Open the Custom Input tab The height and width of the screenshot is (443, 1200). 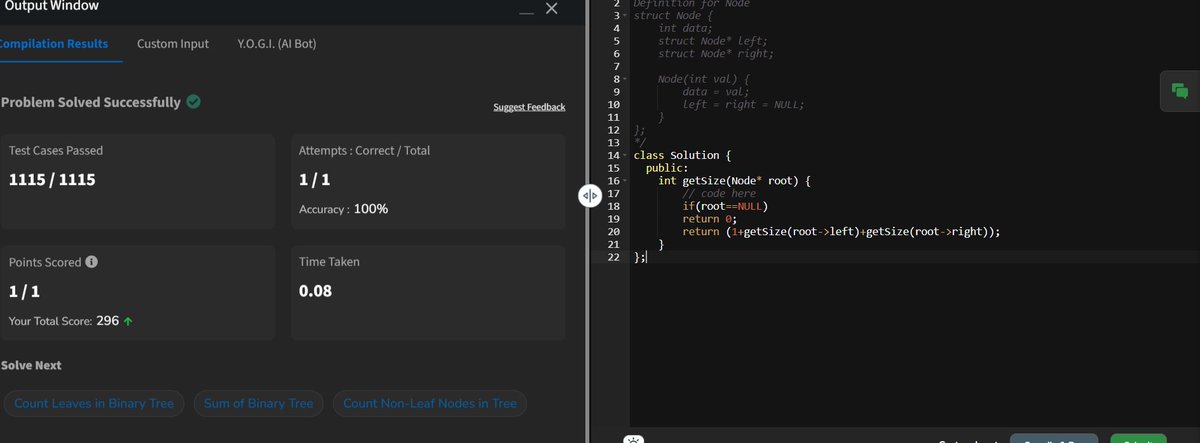[173, 44]
